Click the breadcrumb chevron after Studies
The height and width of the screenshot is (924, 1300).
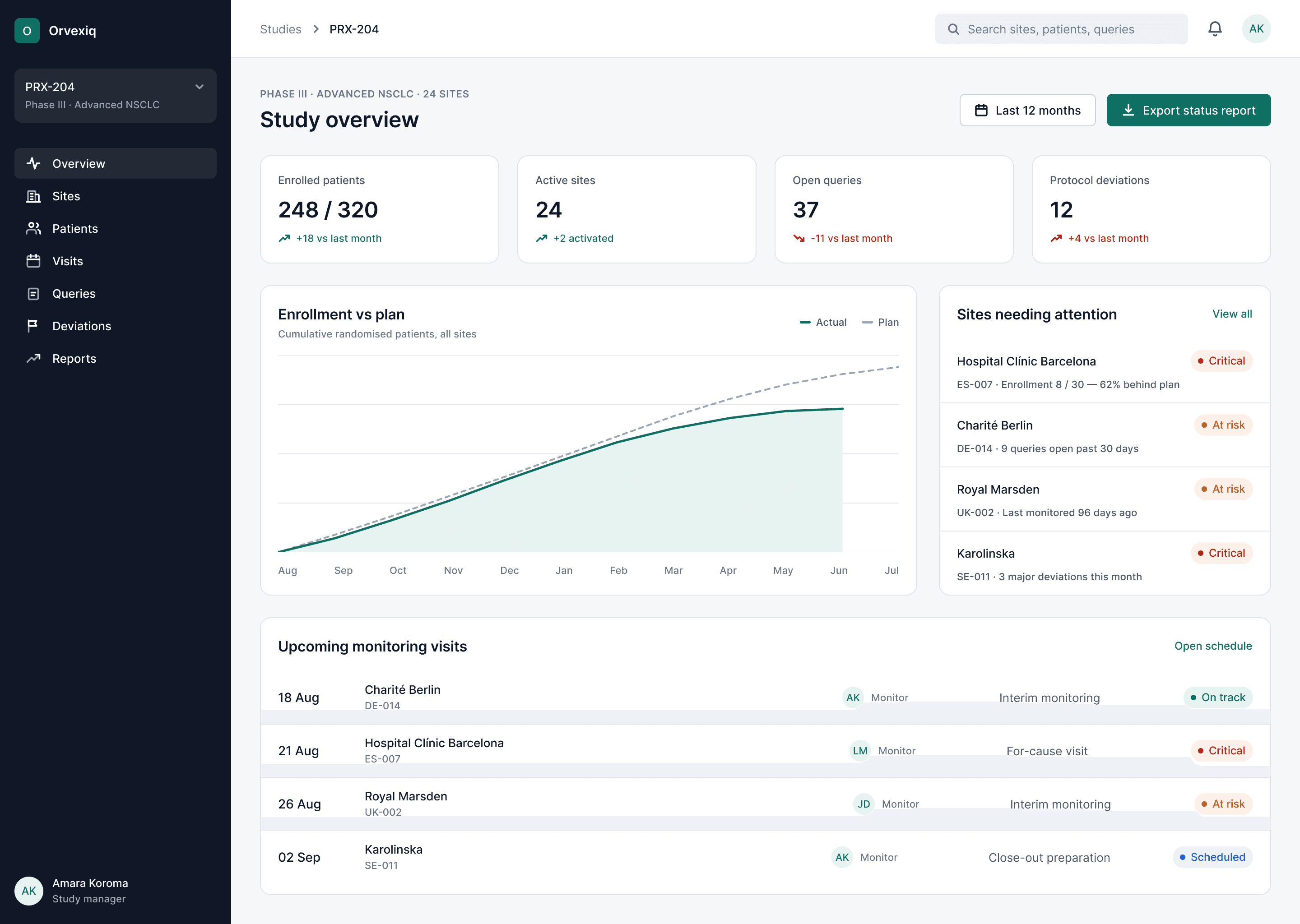(x=316, y=29)
